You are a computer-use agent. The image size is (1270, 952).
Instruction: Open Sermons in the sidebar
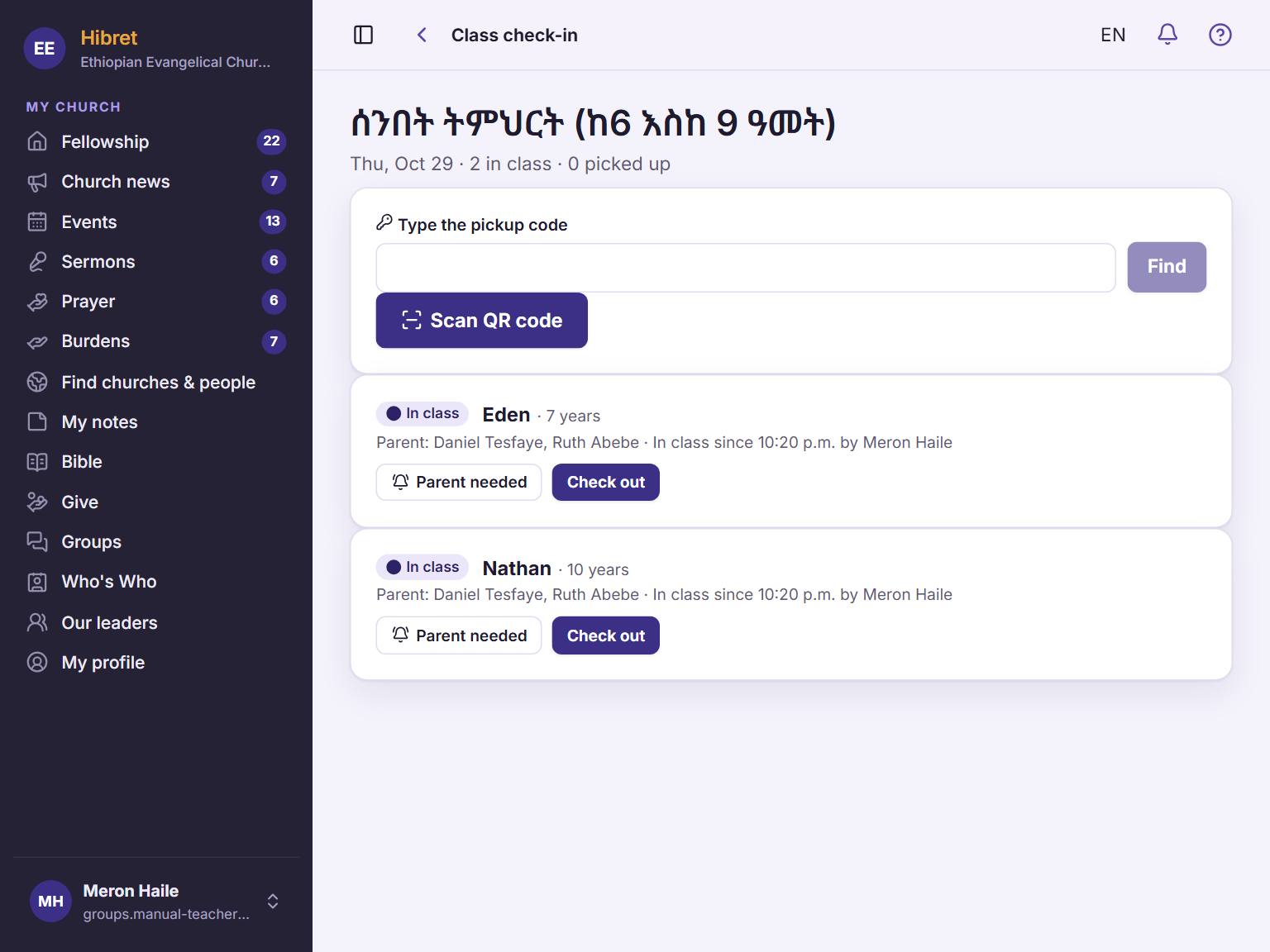(156, 261)
